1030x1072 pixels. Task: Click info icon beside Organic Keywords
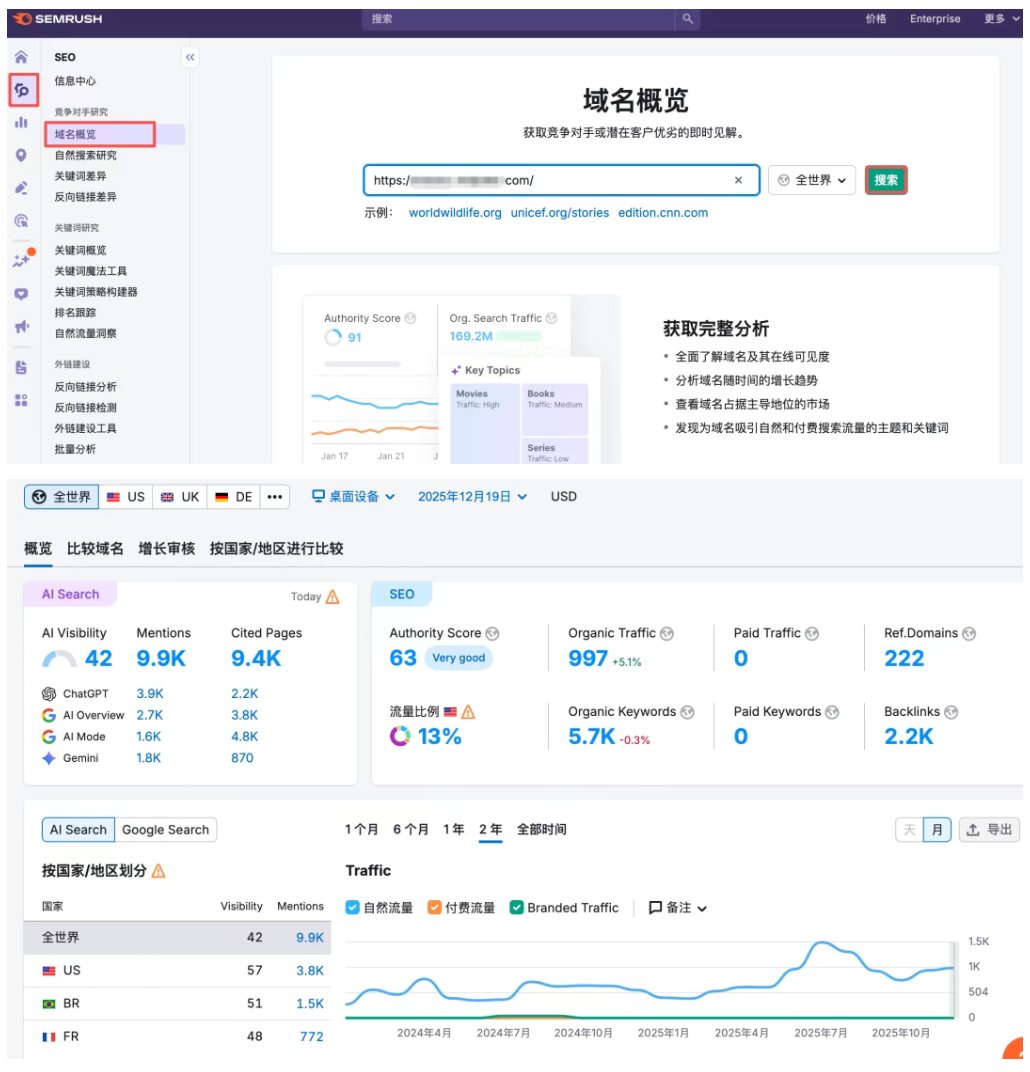click(688, 712)
